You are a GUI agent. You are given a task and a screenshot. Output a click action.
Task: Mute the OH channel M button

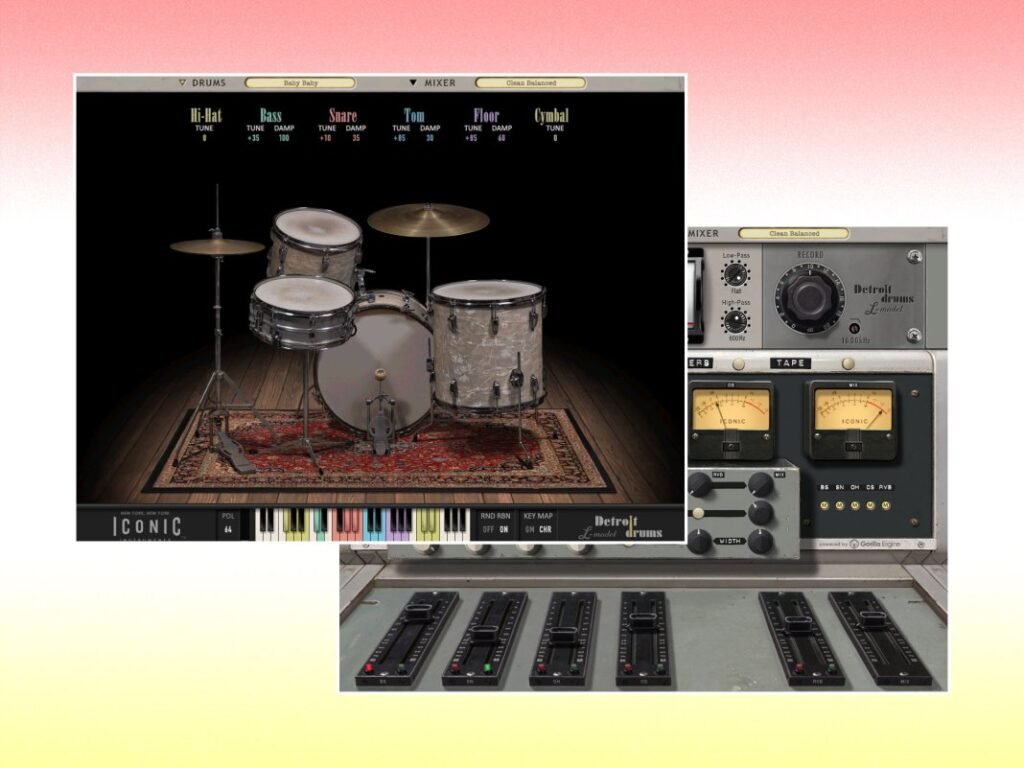[x=855, y=505]
